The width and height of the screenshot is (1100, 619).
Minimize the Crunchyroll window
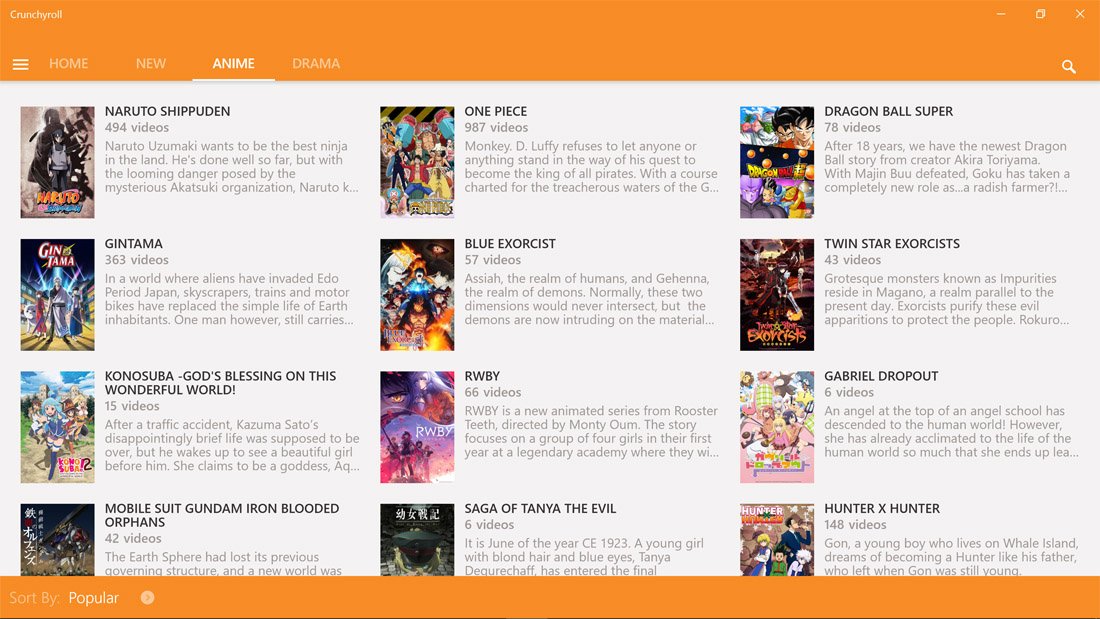tap(1001, 14)
